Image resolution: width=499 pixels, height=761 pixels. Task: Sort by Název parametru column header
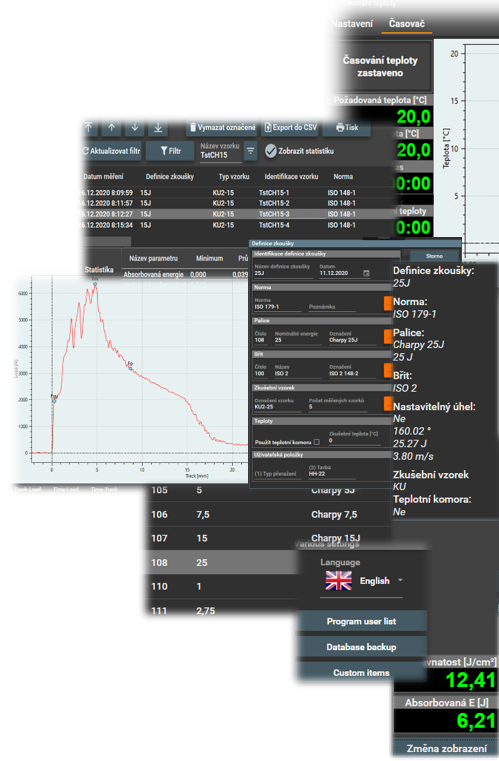(153, 258)
